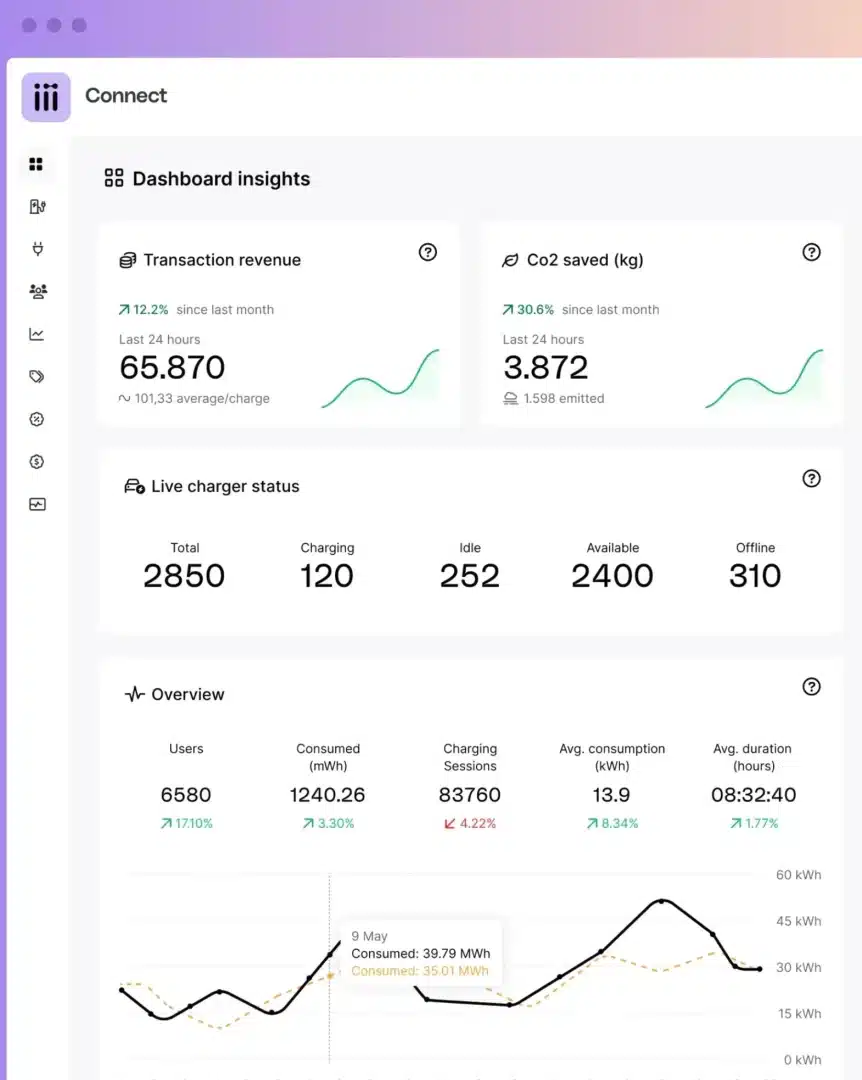This screenshot has height=1080, width=862.
Task: Open the users group sidebar icon
Action: coord(37,291)
